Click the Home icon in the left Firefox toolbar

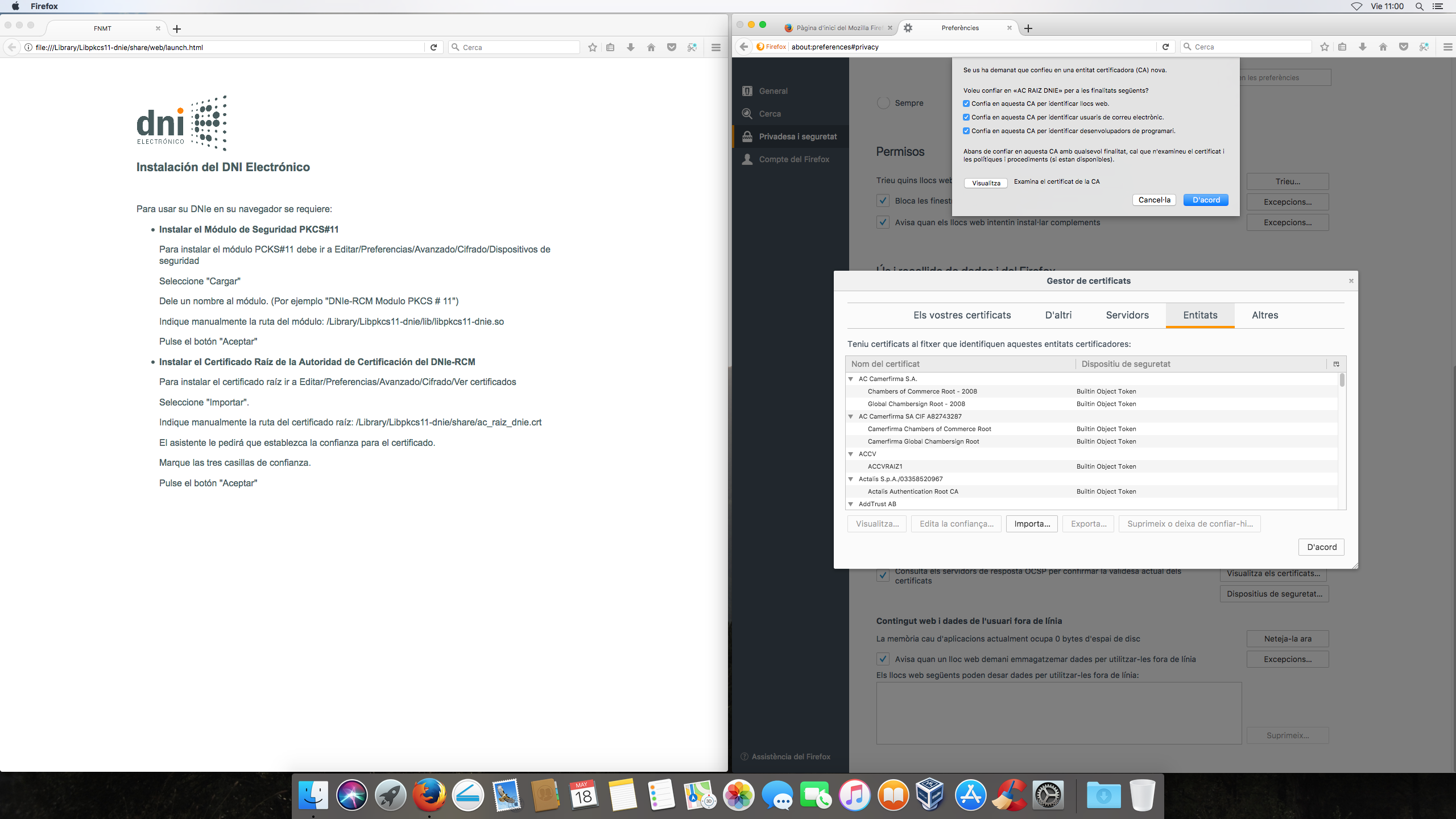(x=651, y=47)
